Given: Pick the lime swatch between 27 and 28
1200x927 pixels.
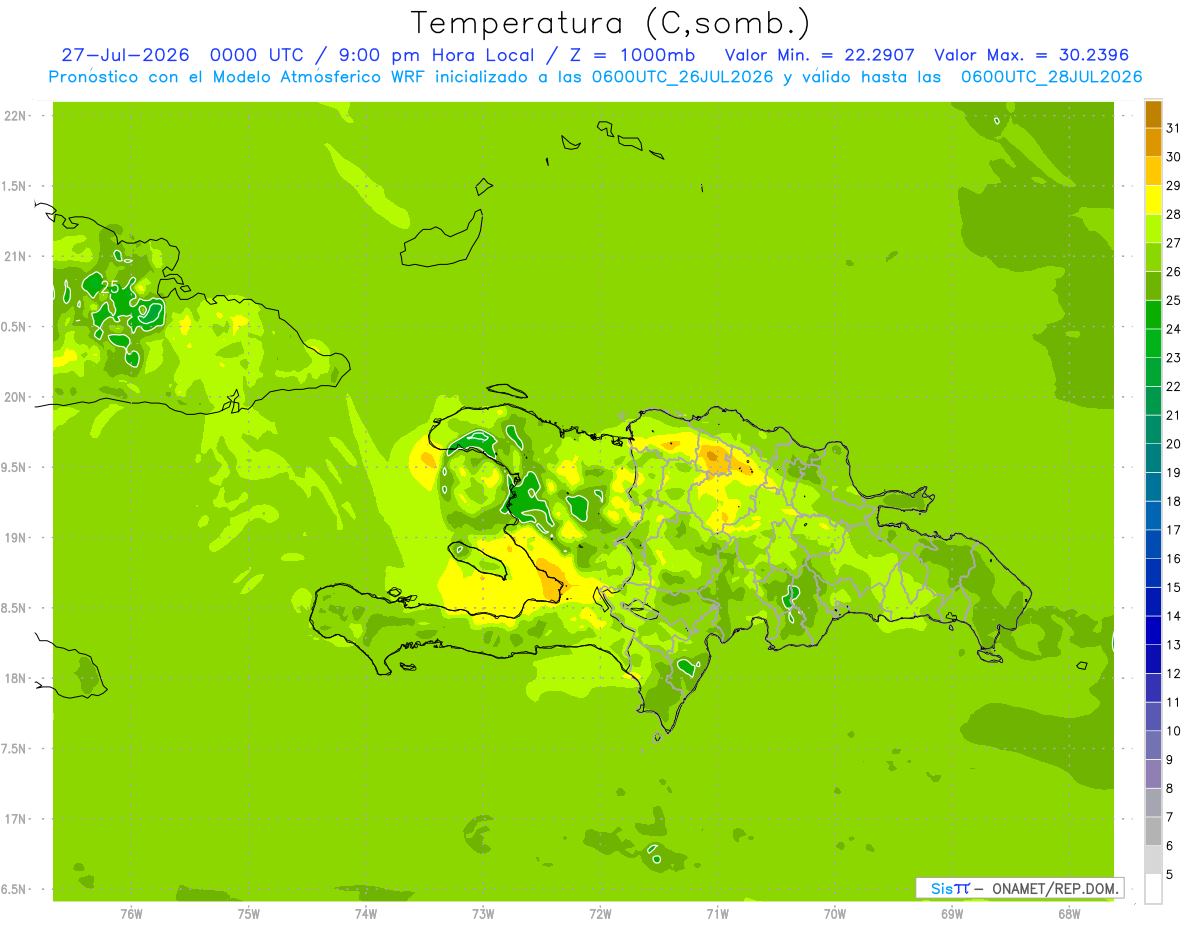Looking at the screenshot, I should pos(1153,229).
